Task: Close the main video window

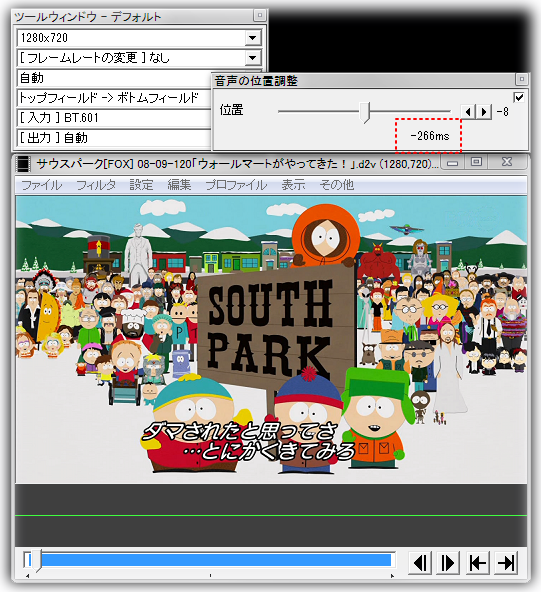Action: 507,163
